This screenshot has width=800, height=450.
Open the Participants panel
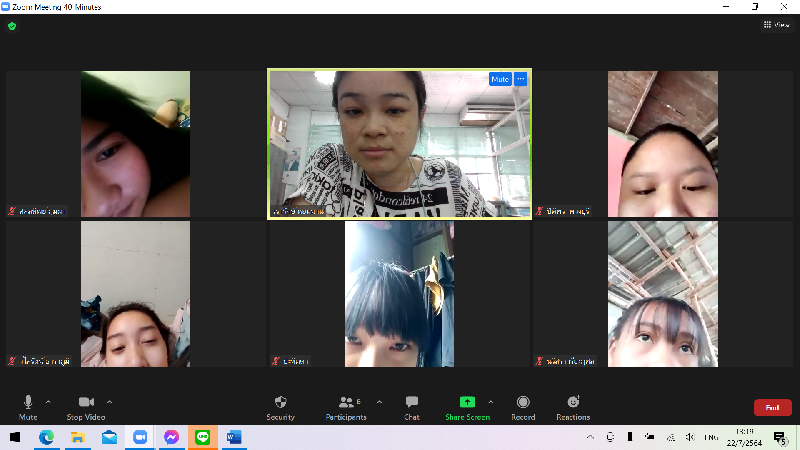346,402
